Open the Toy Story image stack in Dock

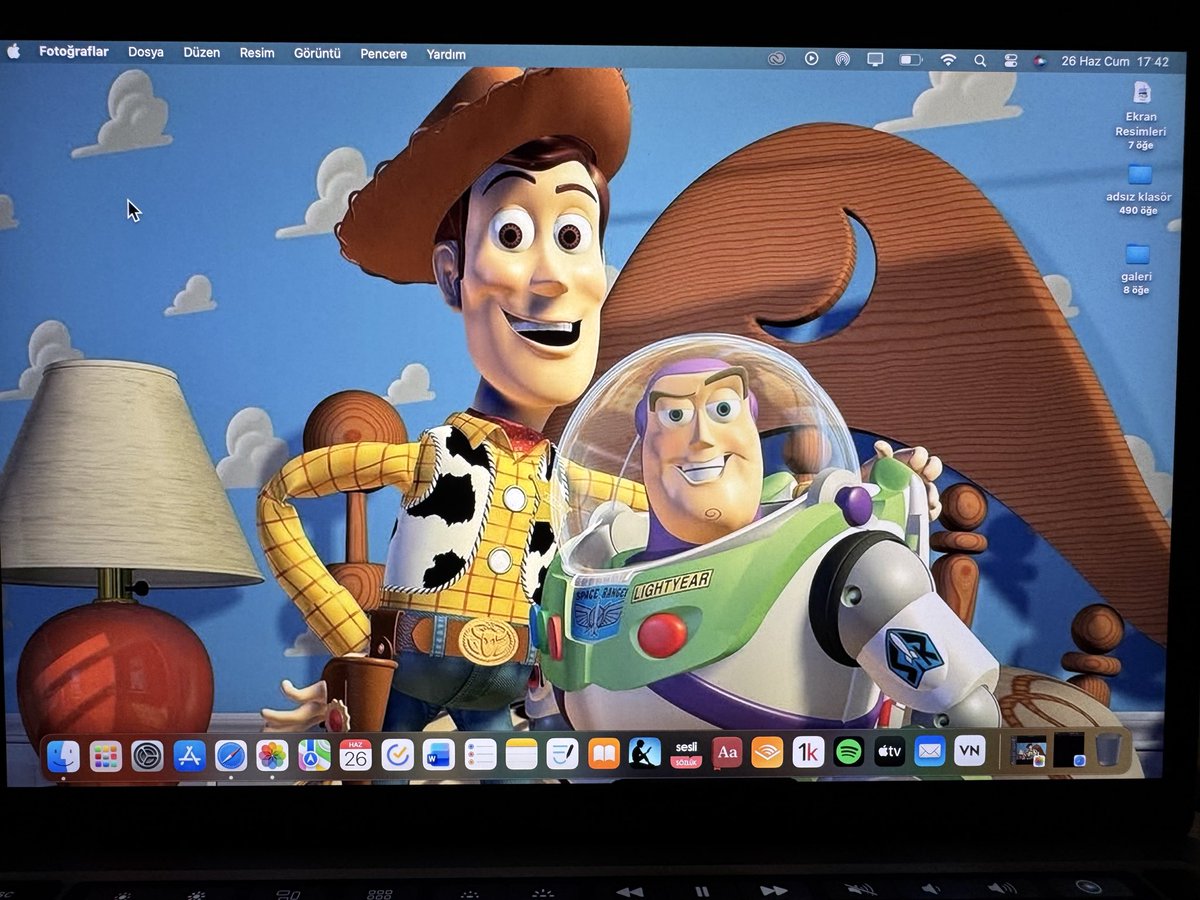pyautogui.click(x=1028, y=750)
